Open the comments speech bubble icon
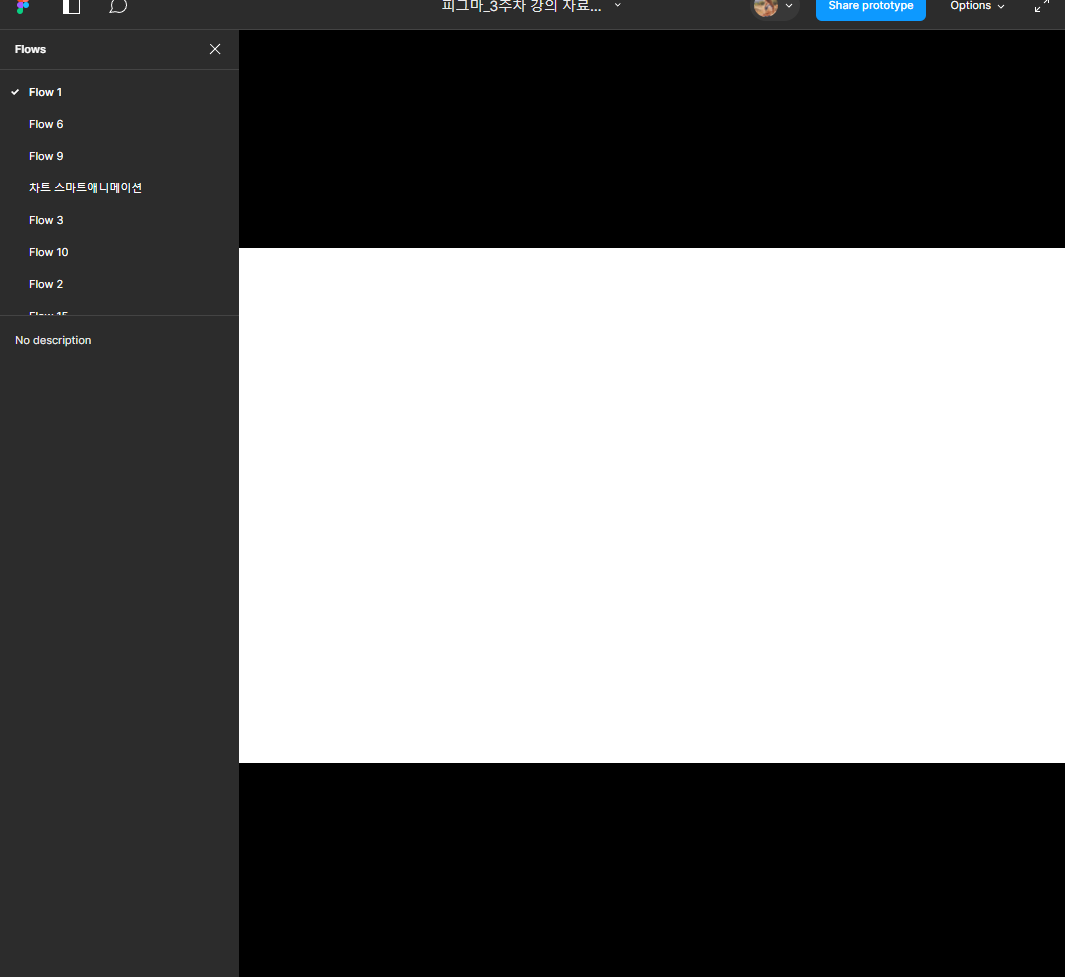 [118, 6]
